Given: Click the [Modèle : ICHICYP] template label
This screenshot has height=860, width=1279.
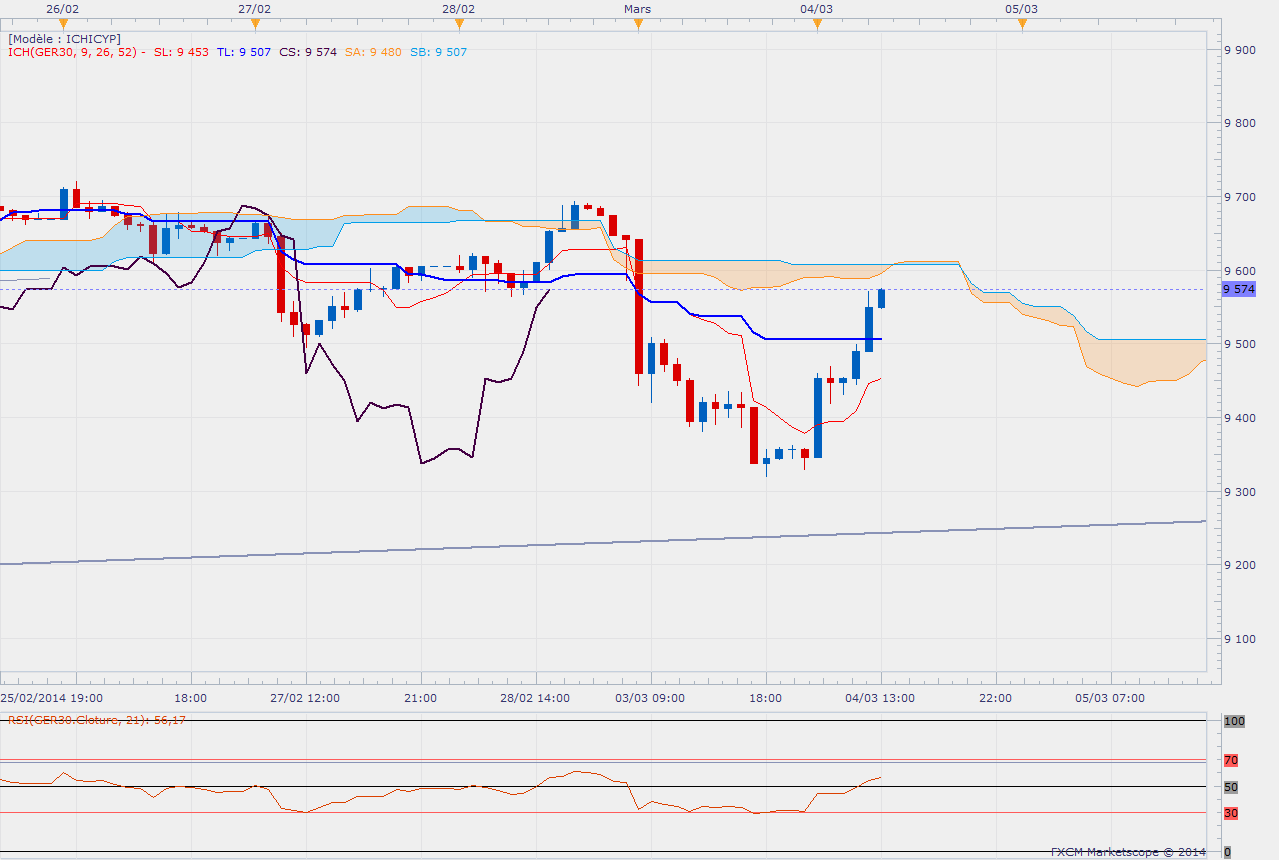Looking at the screenshot, I should 64,39.
